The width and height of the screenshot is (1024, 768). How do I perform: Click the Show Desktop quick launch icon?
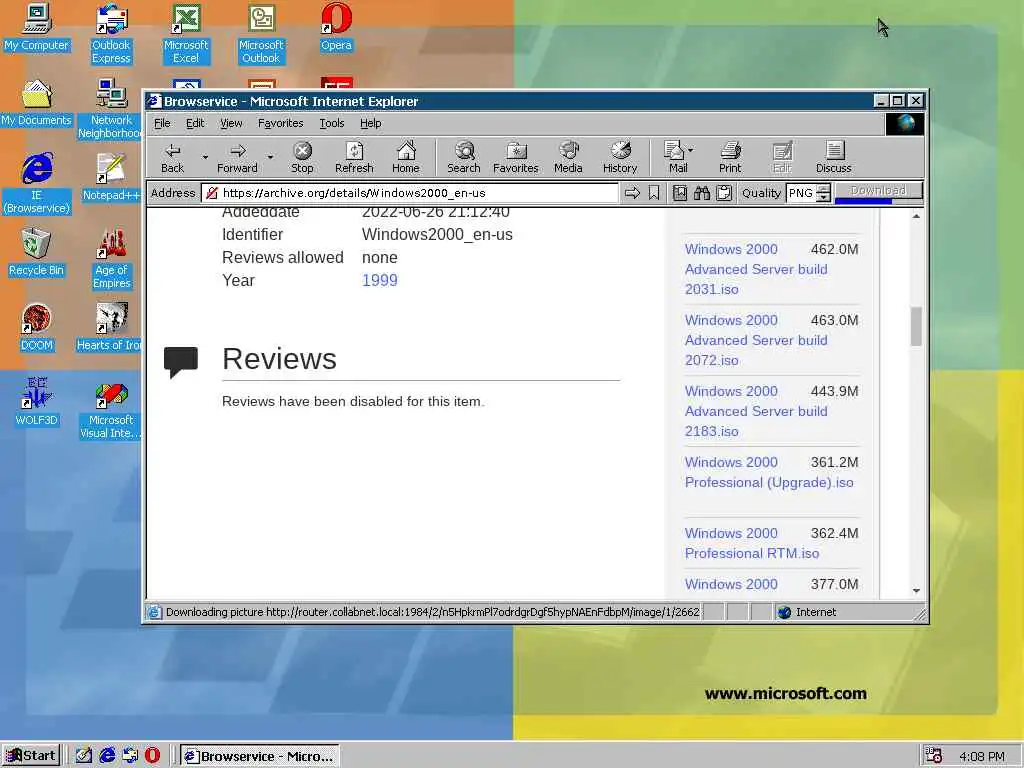[84, 756]
